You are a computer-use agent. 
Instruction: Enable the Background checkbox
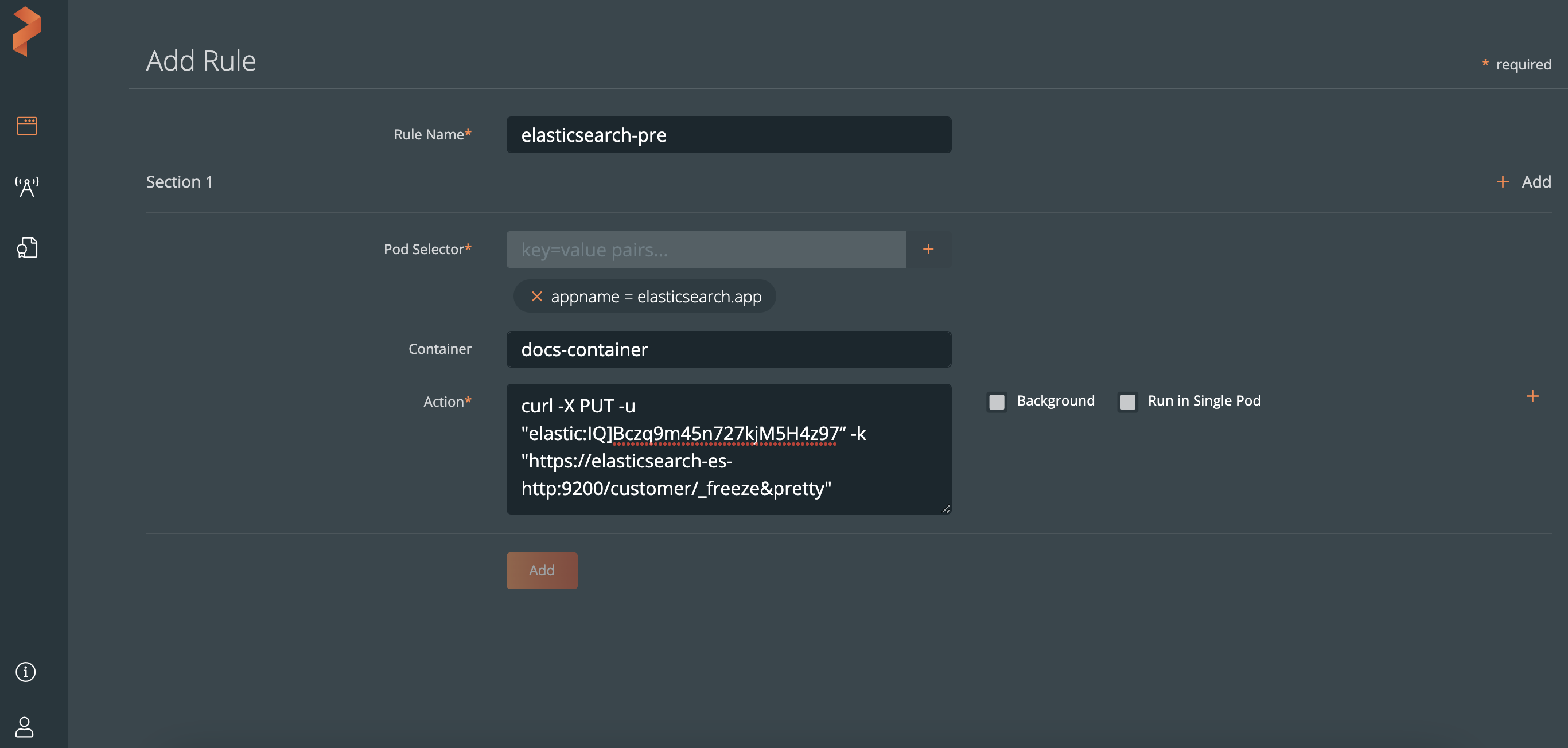(x=997, y=402)
